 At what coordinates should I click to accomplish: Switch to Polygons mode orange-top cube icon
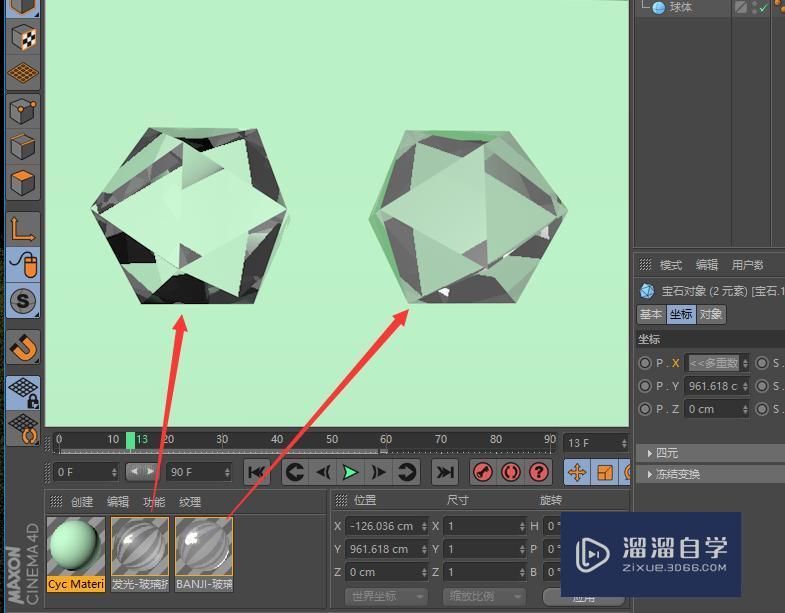(x=23, y=182)
